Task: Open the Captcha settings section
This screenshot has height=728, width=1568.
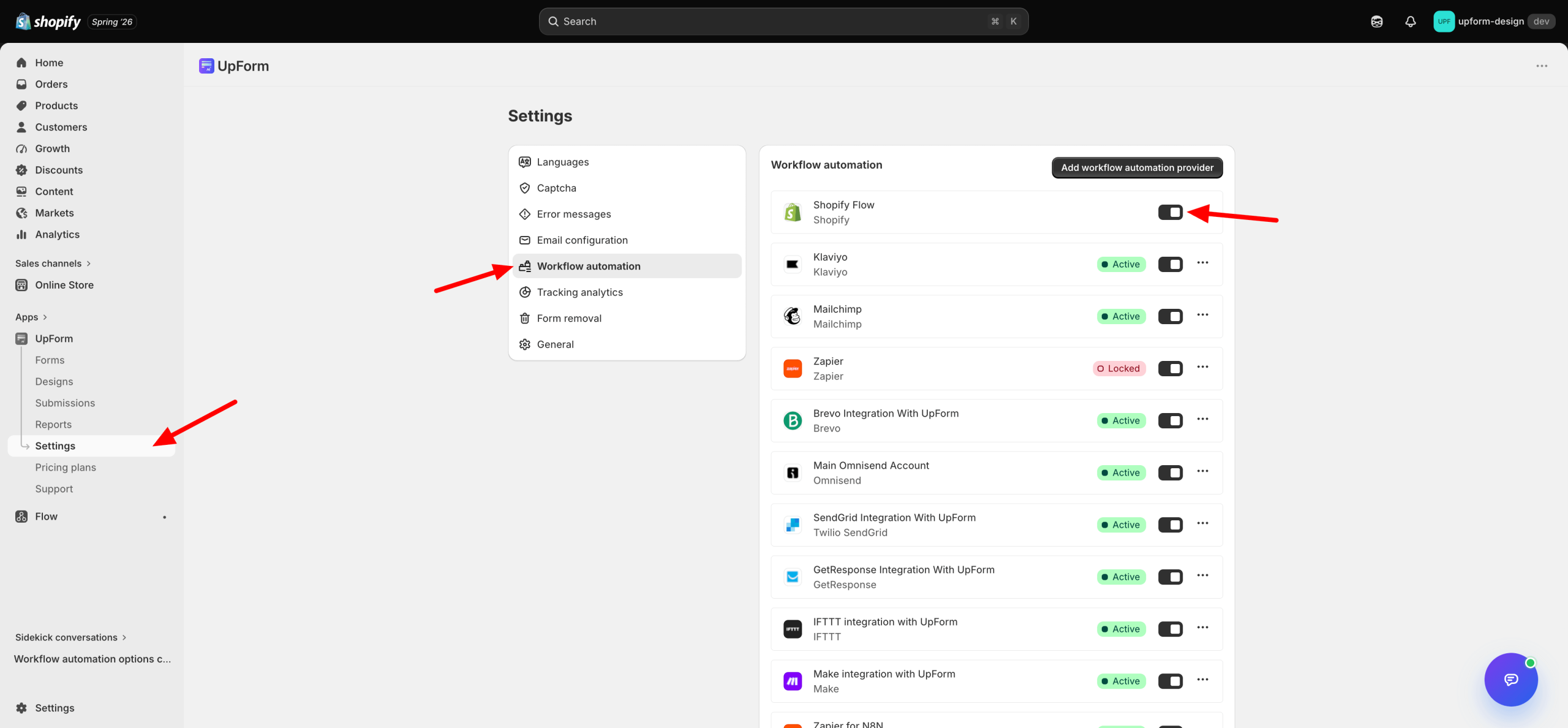Action: (627, 188)
